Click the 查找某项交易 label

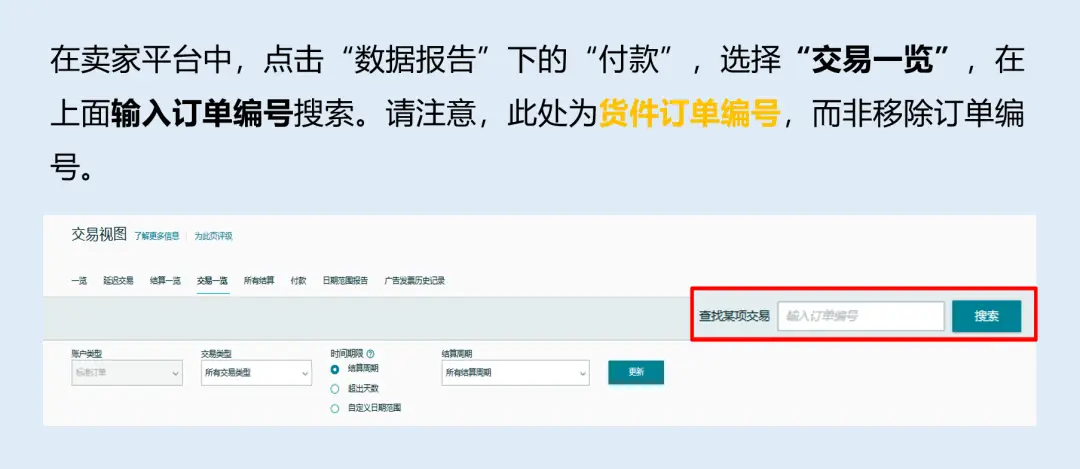734,317
